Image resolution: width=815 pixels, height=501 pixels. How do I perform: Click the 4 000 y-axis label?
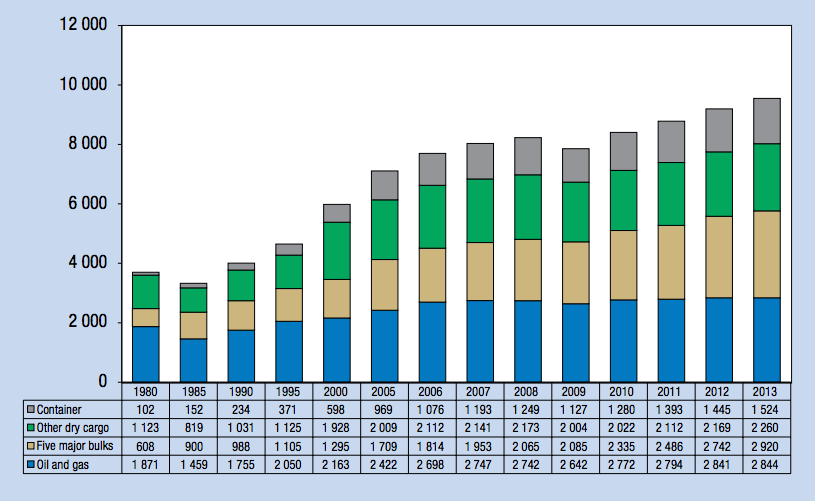point(87,262)
